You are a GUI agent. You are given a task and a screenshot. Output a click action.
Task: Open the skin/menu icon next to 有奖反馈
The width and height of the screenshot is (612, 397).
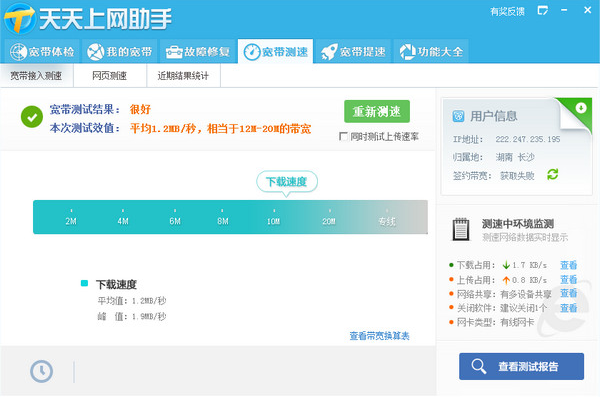[x=543, y=11]
